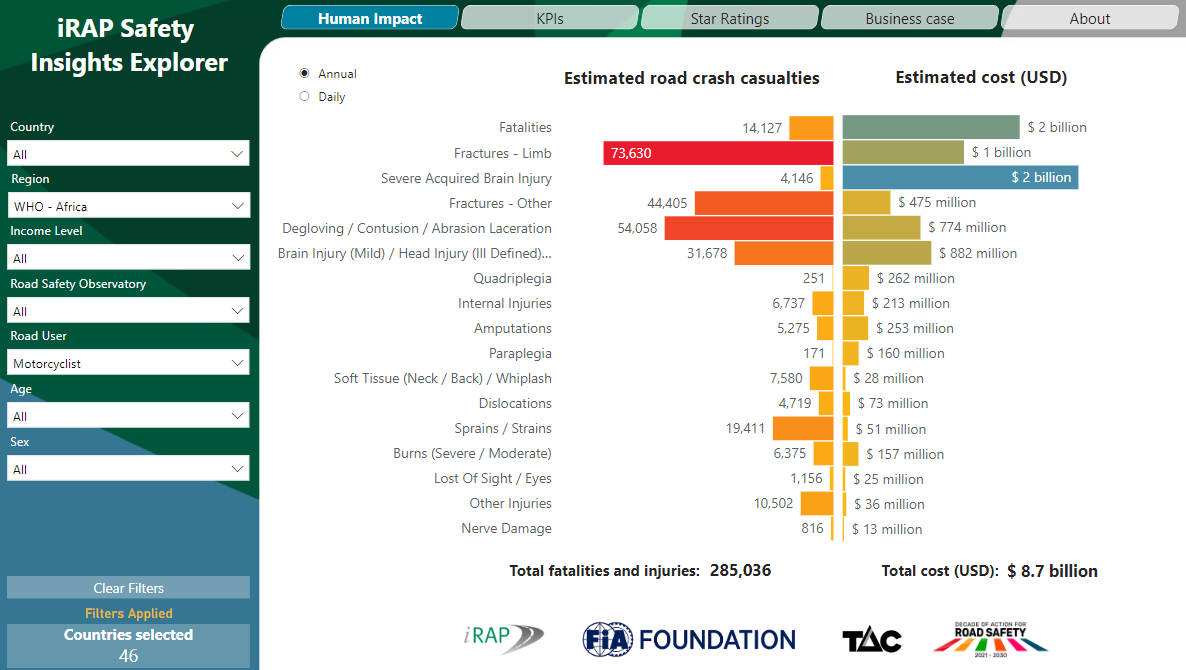Click the Lost Of Sight / Eyes label

pyautogui.click(x=492, y=478)
